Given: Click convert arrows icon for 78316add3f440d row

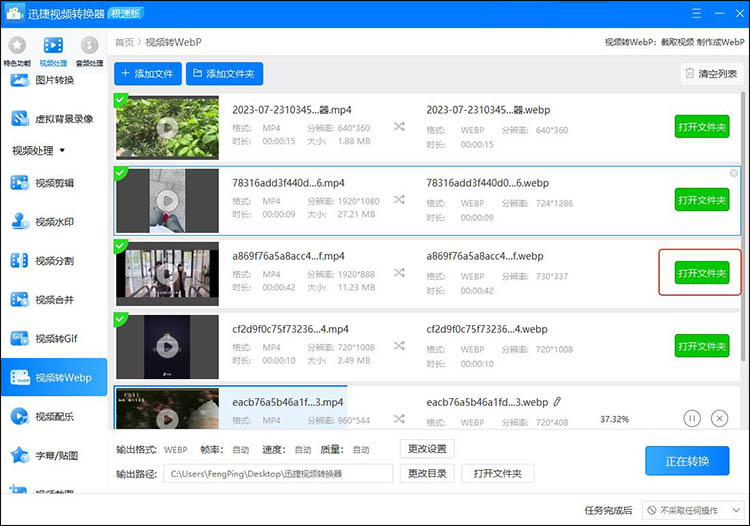Looking at the screenshot, I should 399,199.
